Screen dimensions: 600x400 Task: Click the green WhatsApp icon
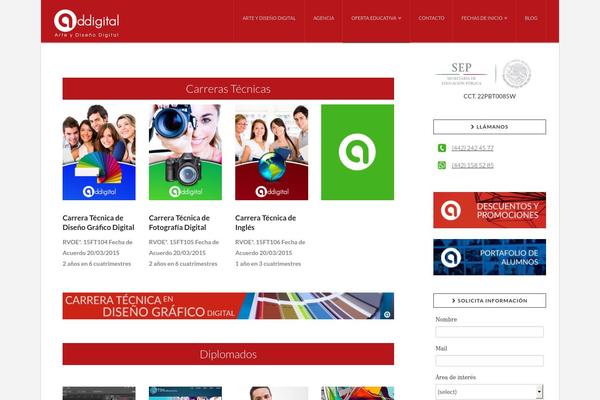[x=442, y=165]
